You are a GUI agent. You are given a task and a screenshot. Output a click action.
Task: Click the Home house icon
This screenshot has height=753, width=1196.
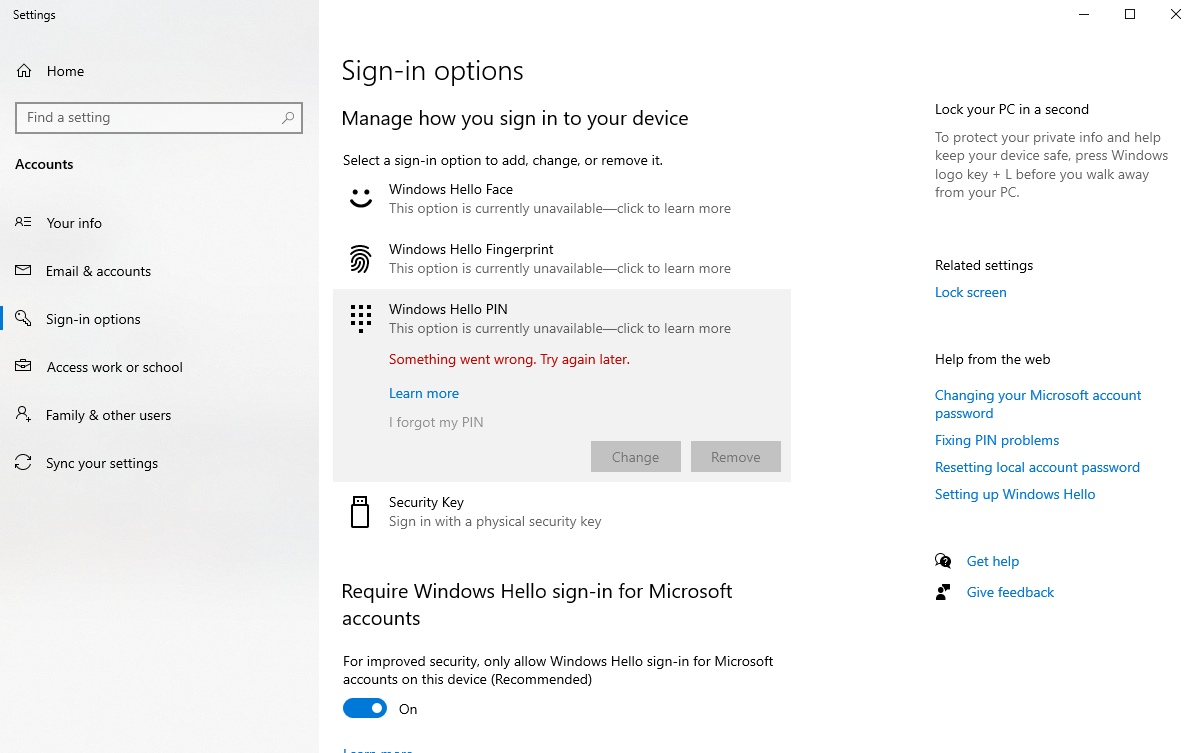tap(24, 71)
